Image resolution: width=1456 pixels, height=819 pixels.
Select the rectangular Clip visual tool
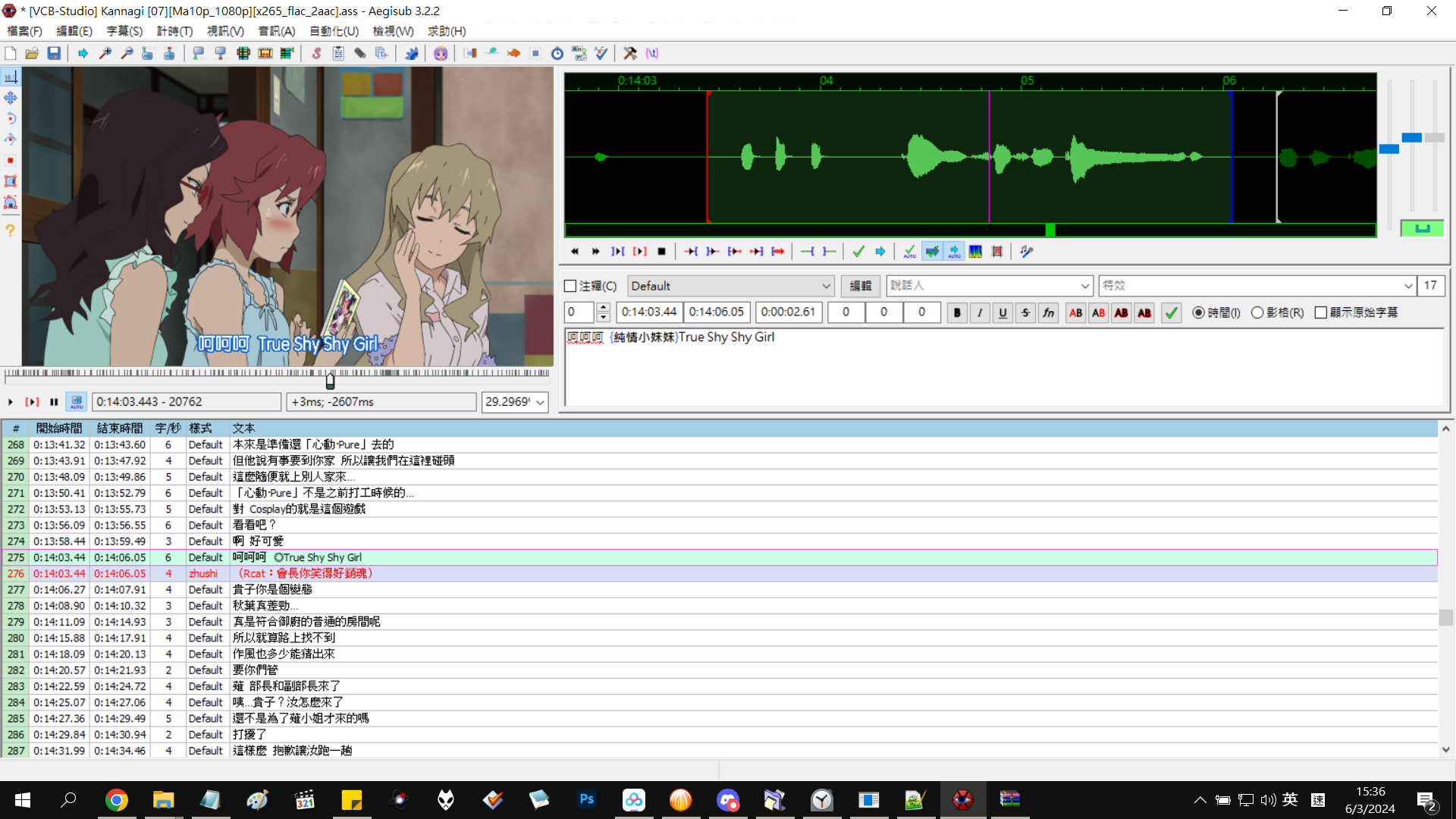11,181
